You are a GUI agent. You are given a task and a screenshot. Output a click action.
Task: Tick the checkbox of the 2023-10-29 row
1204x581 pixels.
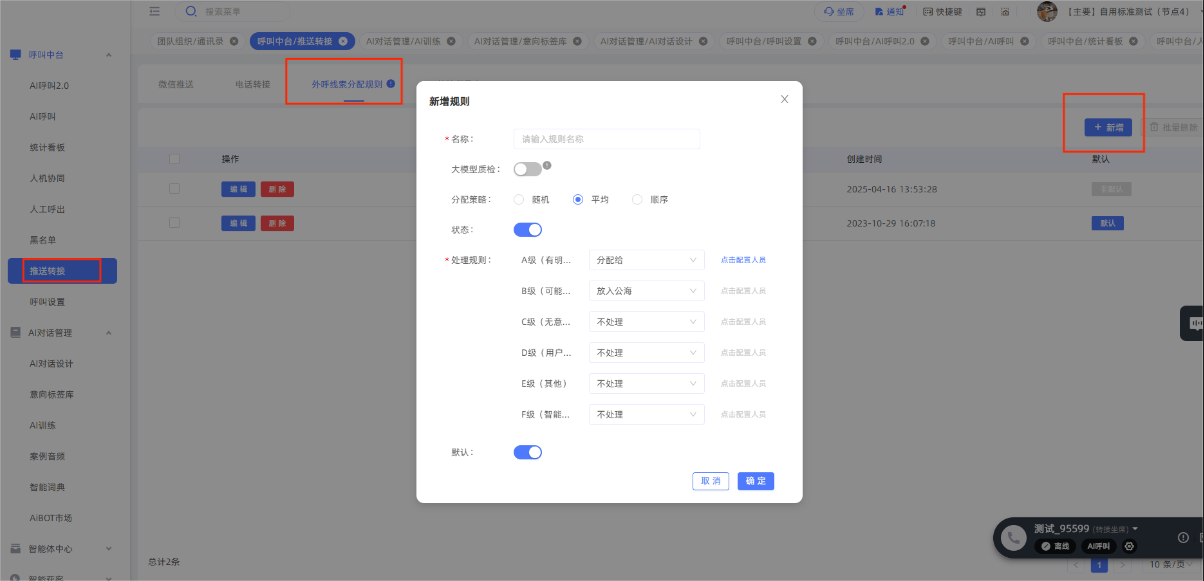click(175, 223)
